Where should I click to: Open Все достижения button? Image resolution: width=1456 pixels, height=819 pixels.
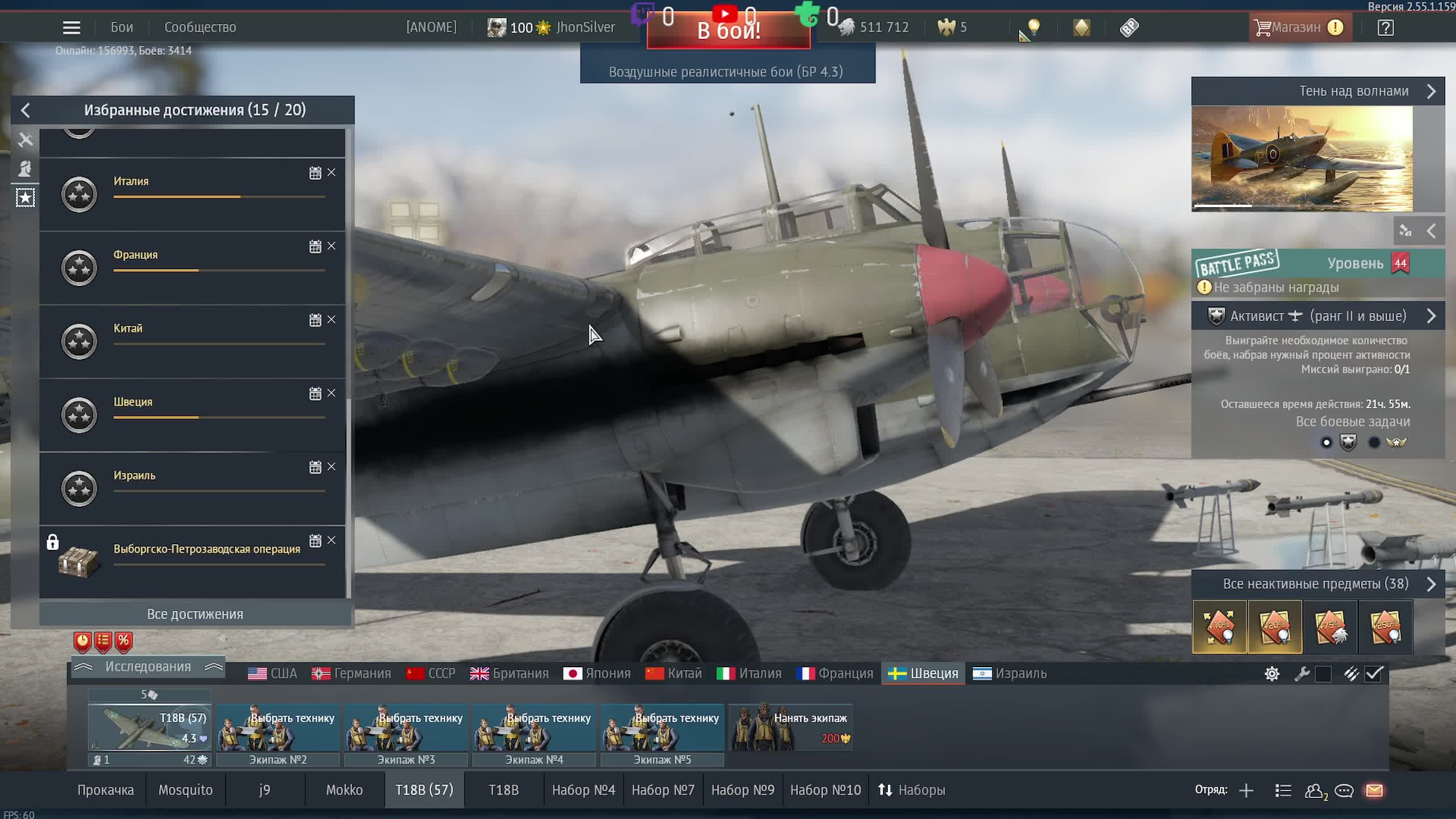pos(195,614)
